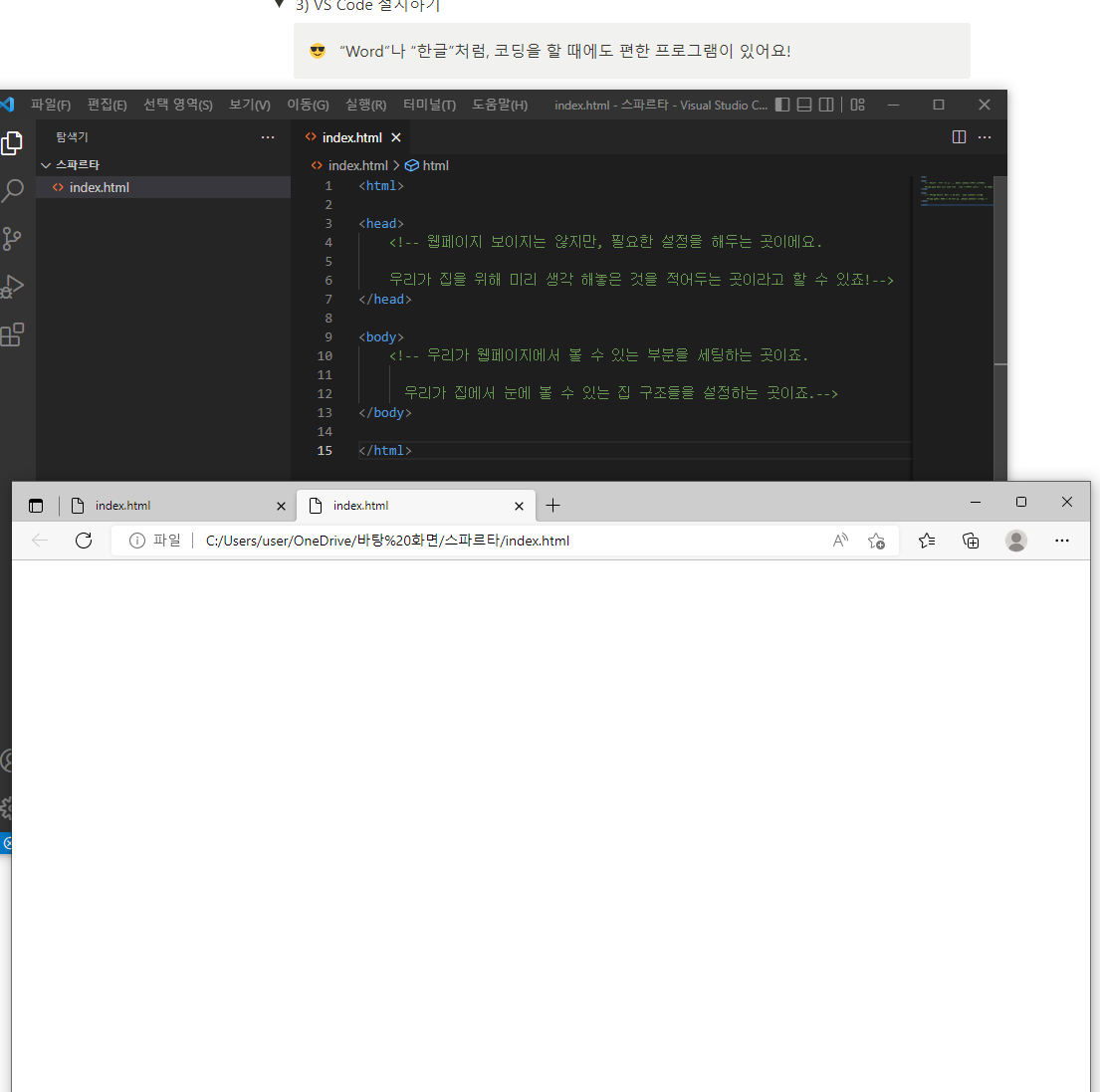1100x1092 pixels.
Task: Open the profile avatar in Edge toolbar
Action: [1015, 541]
